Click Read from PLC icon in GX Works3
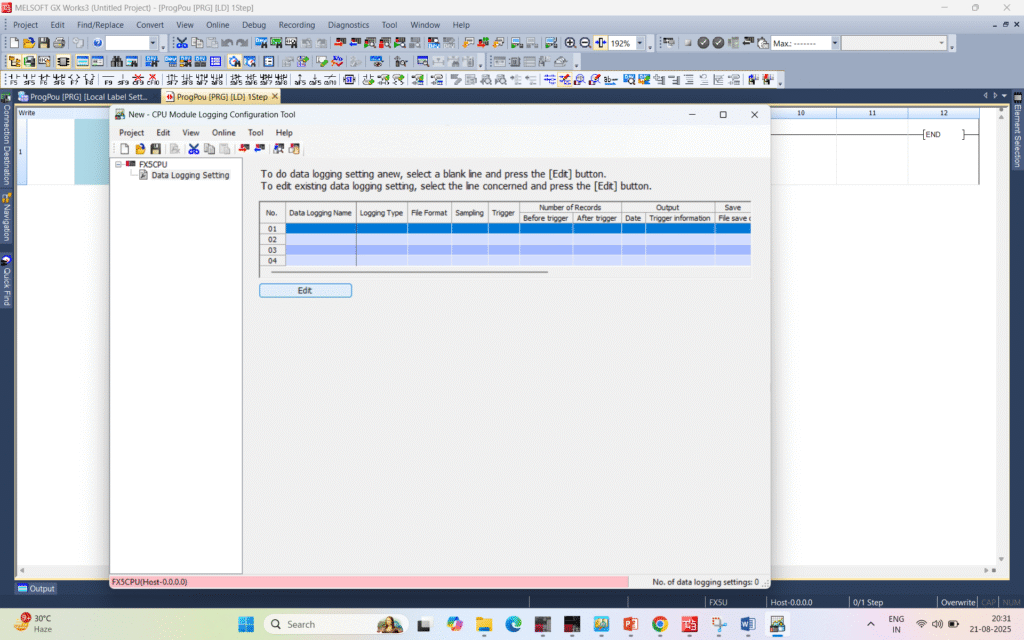The image size is (1024, 640). pyautogui.click(x=355, y=43)
